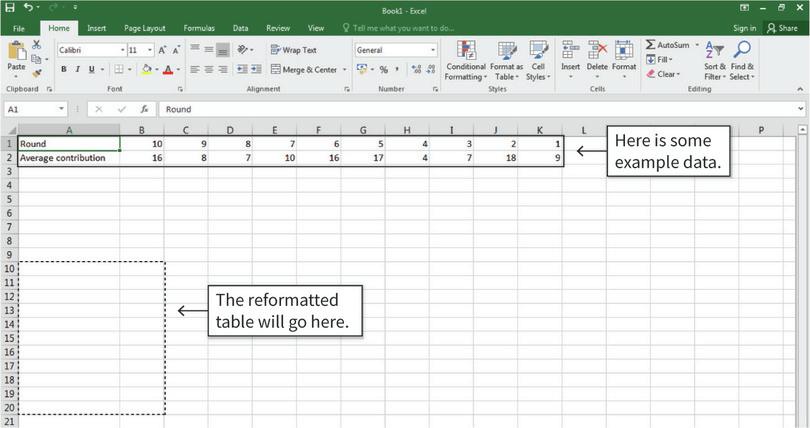
Task: Open the borders button
Action: (119, 69)
